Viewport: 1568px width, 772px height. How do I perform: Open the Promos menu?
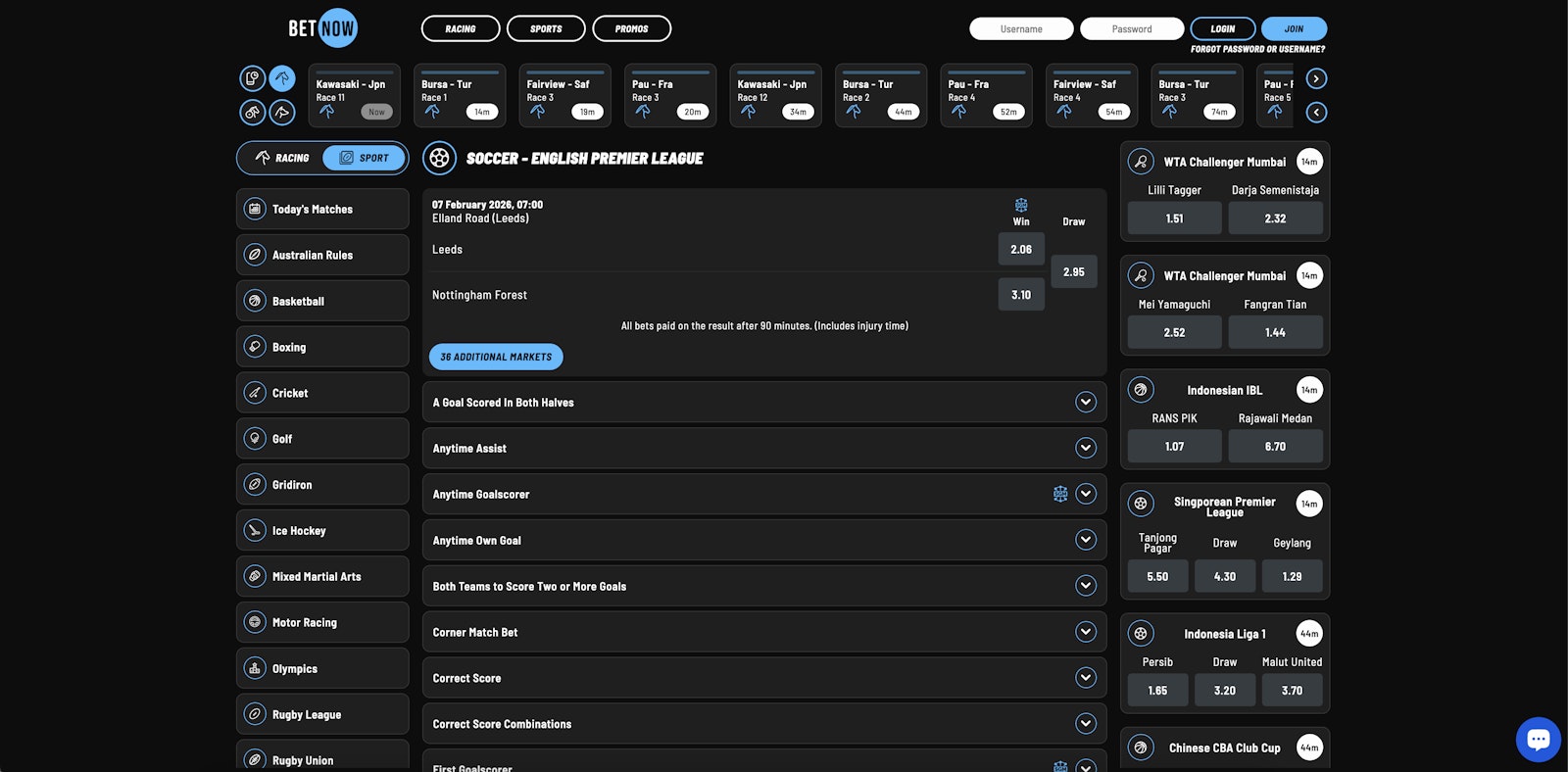[x=631, y=29]
